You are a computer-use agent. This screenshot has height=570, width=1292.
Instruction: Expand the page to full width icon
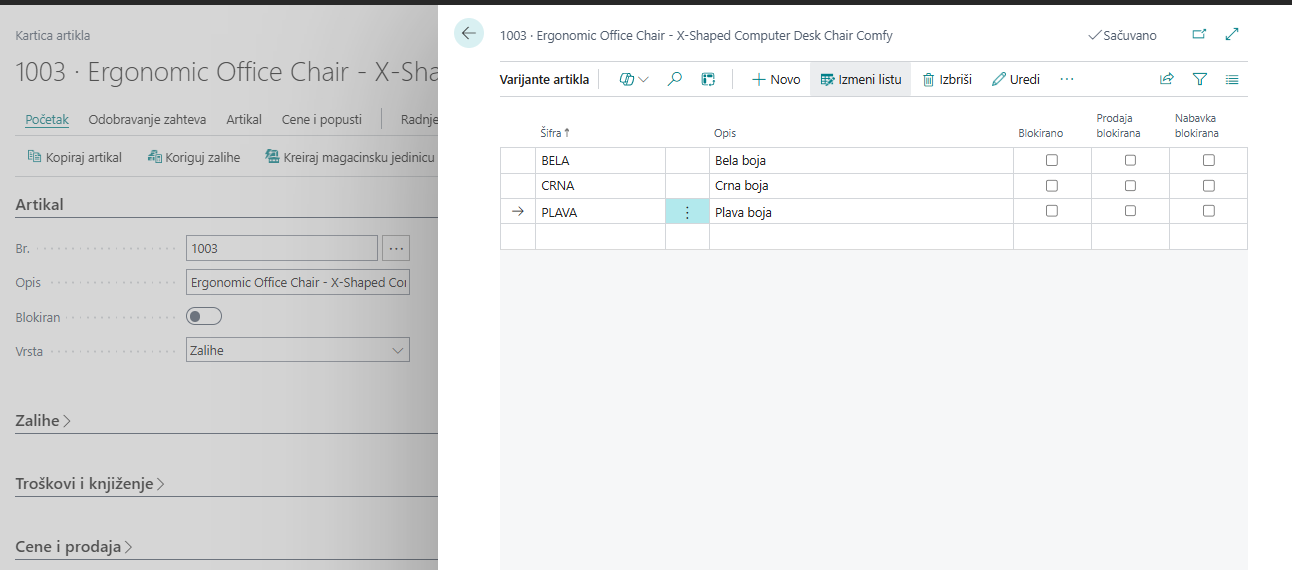coord(1232,34)
